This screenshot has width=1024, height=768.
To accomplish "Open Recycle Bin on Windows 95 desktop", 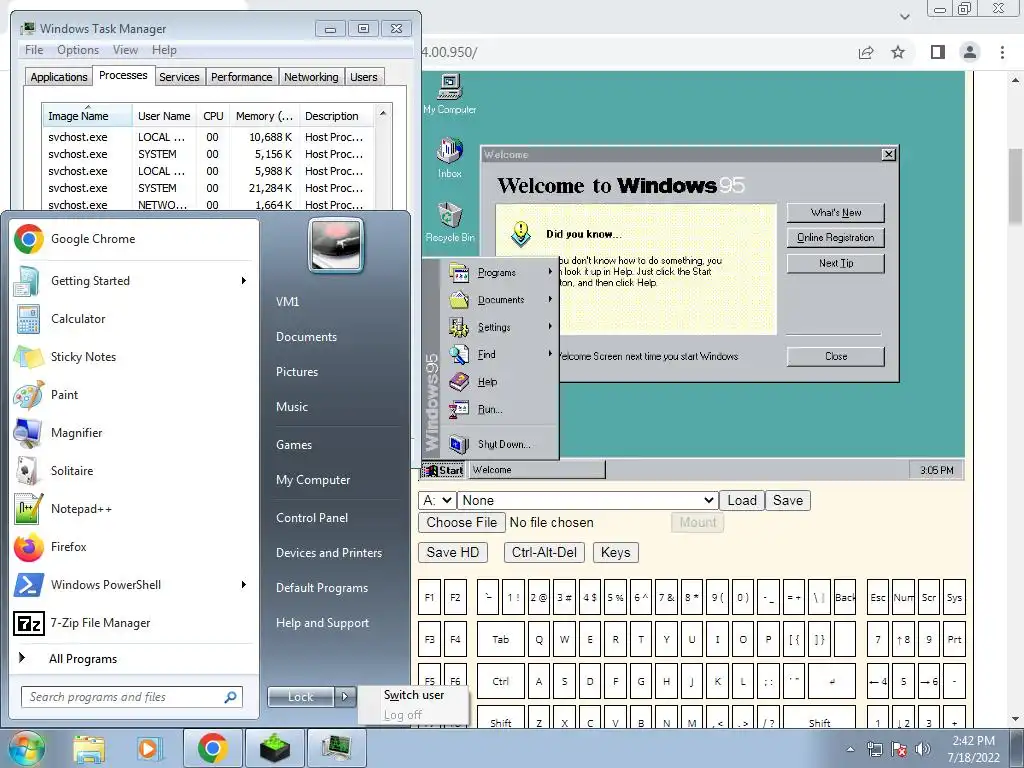I will 449,222.
